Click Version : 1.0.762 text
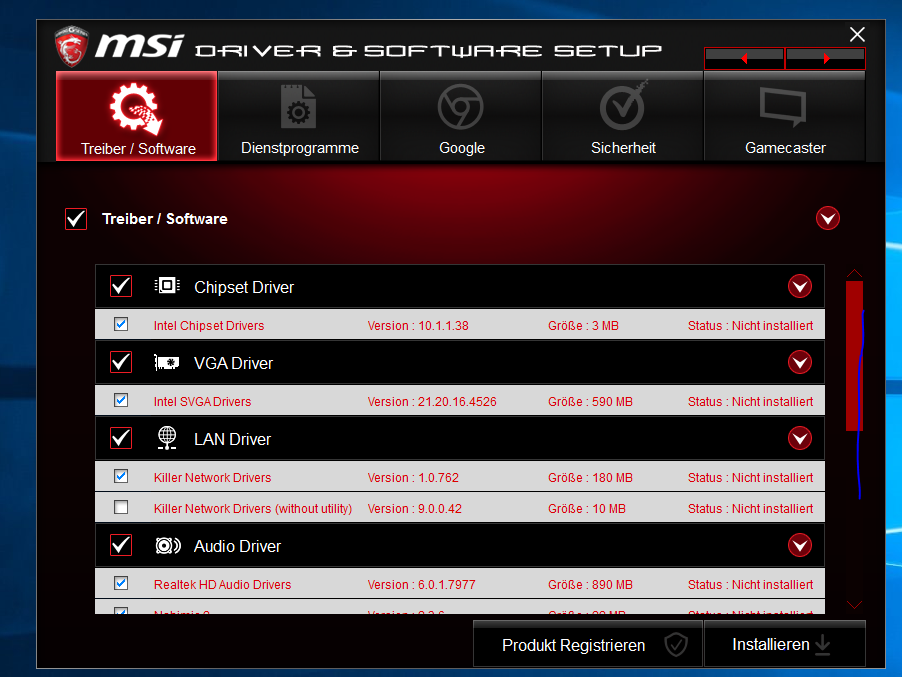Viewport: 902px width, 677px height. [x=413, y=477]
